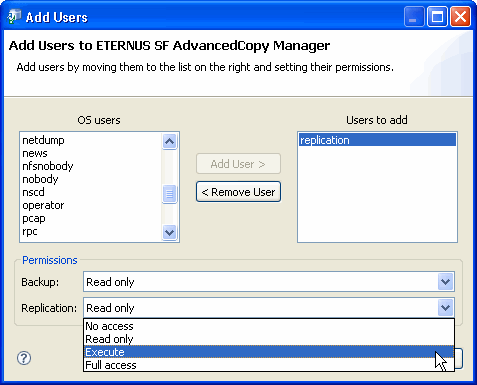
Task: Pick Full access from the dropdown list
Action: tap(269, 365)
